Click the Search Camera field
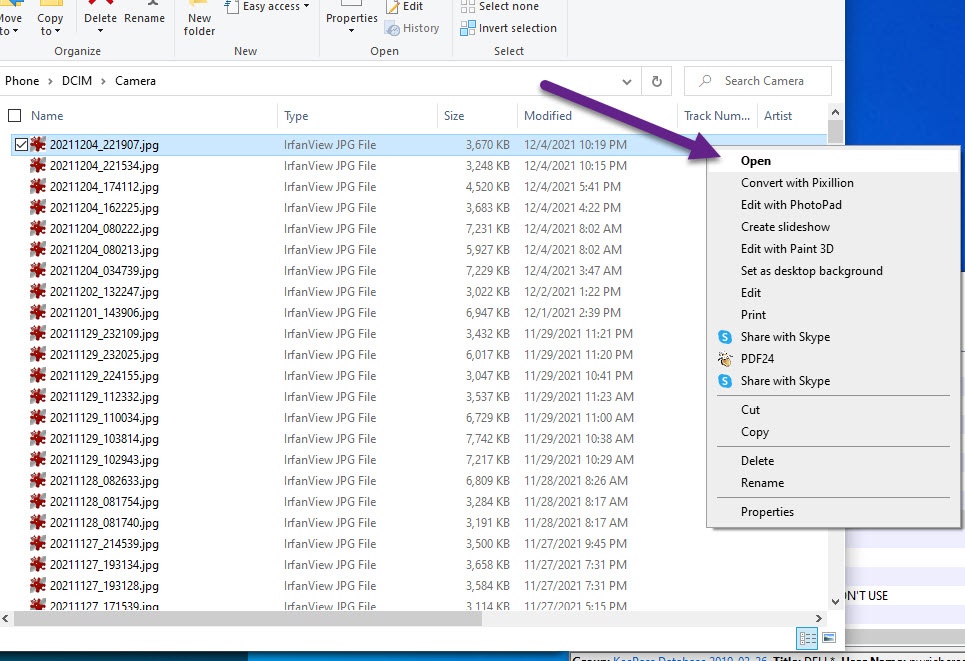The height and width of the screenshot is (661, 965). pos(758,81)
